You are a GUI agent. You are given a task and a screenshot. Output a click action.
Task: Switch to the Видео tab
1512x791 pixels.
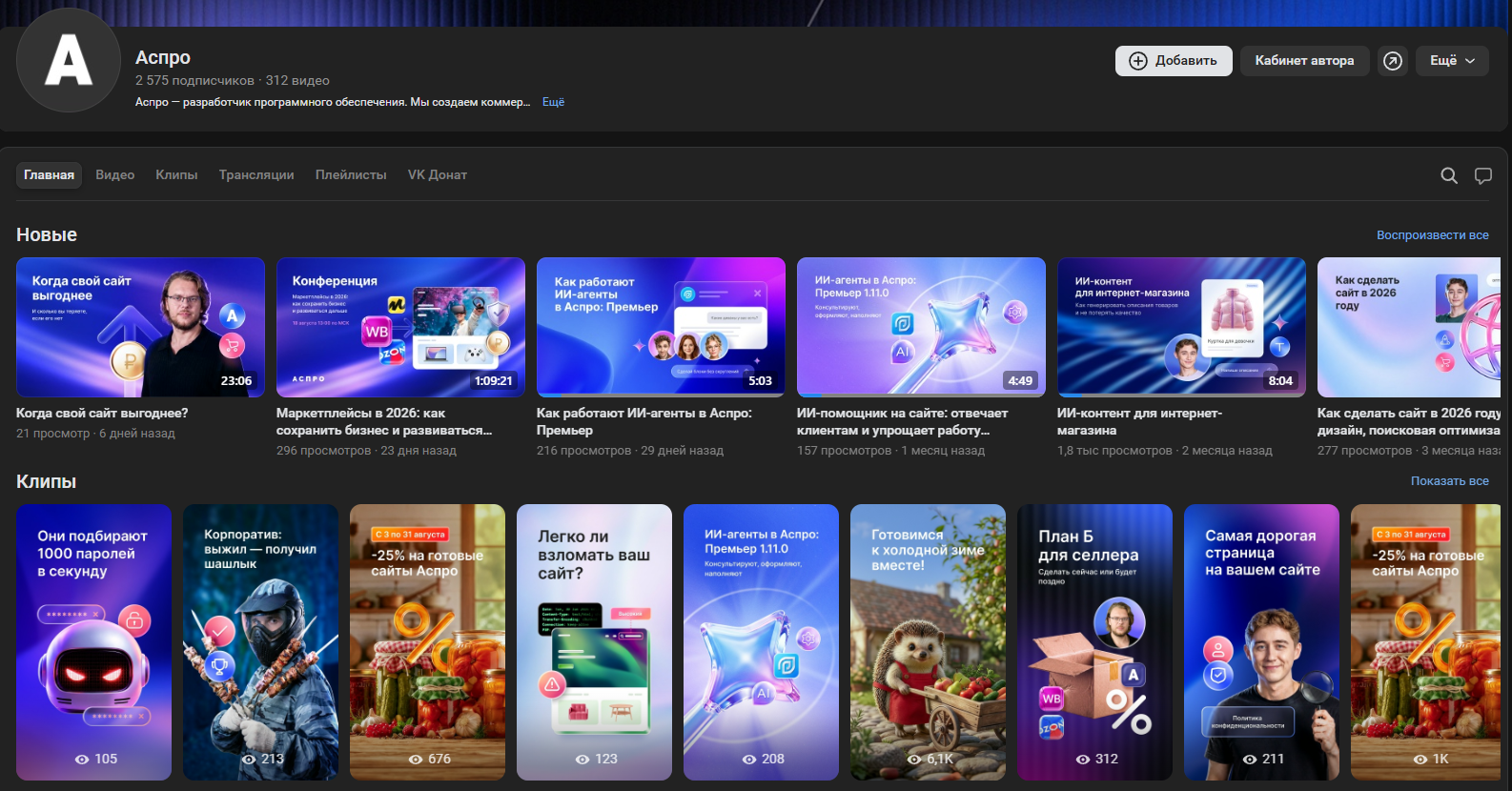point(115,175)
